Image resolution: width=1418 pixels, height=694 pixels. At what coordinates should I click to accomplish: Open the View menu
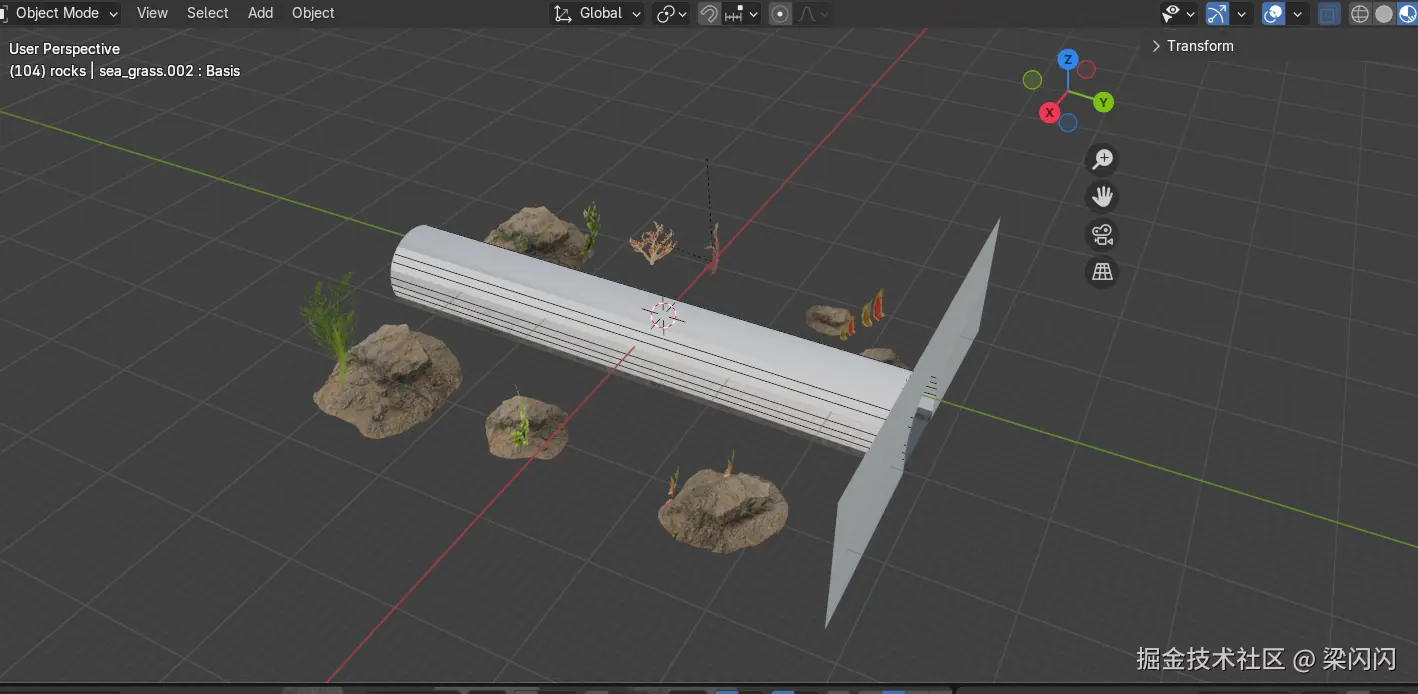pyautogui.click(x=152, y=13)
